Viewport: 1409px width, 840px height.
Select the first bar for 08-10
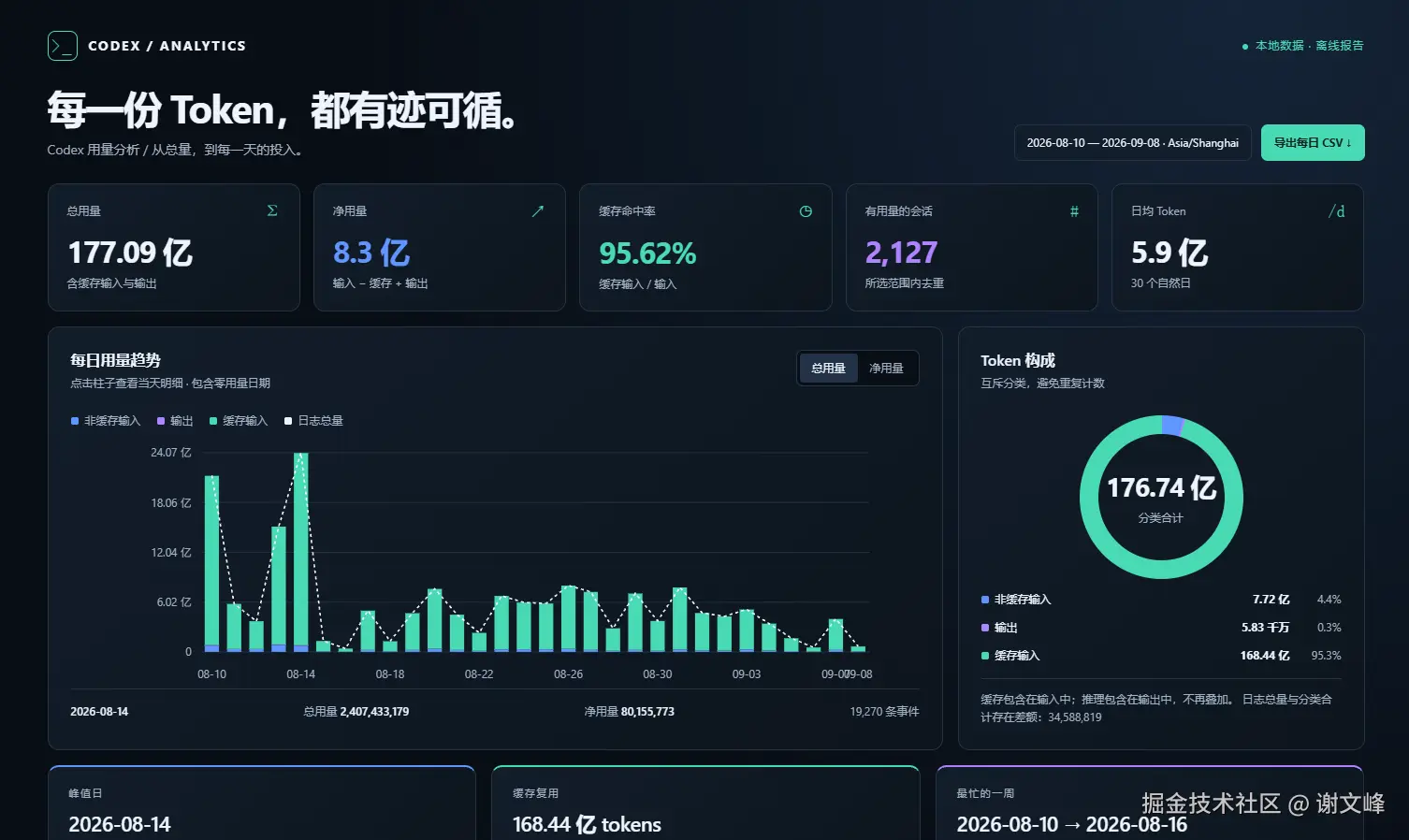coord(211,563)
